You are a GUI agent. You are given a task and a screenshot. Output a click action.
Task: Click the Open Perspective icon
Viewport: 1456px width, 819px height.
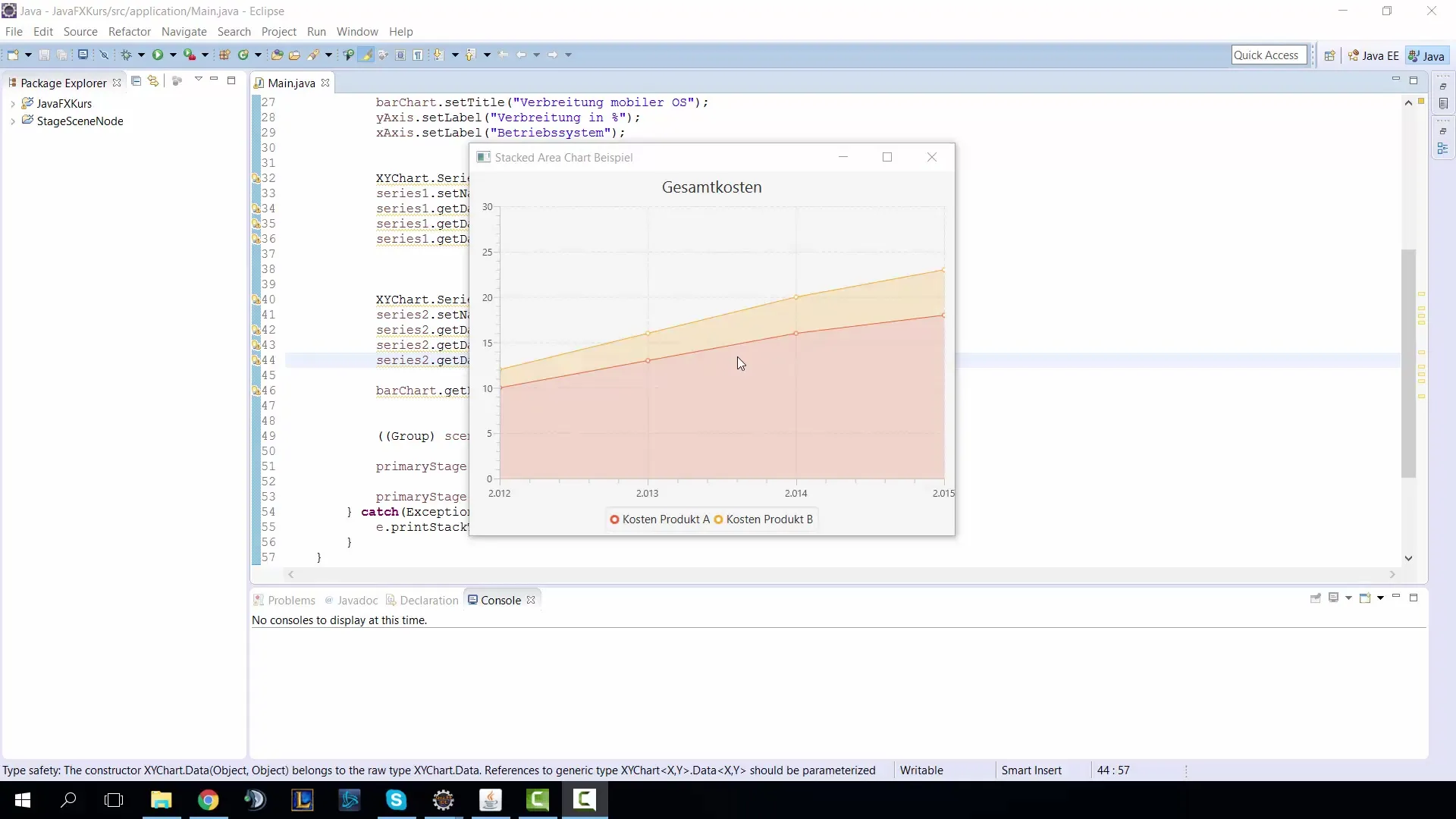[1329, 55]
